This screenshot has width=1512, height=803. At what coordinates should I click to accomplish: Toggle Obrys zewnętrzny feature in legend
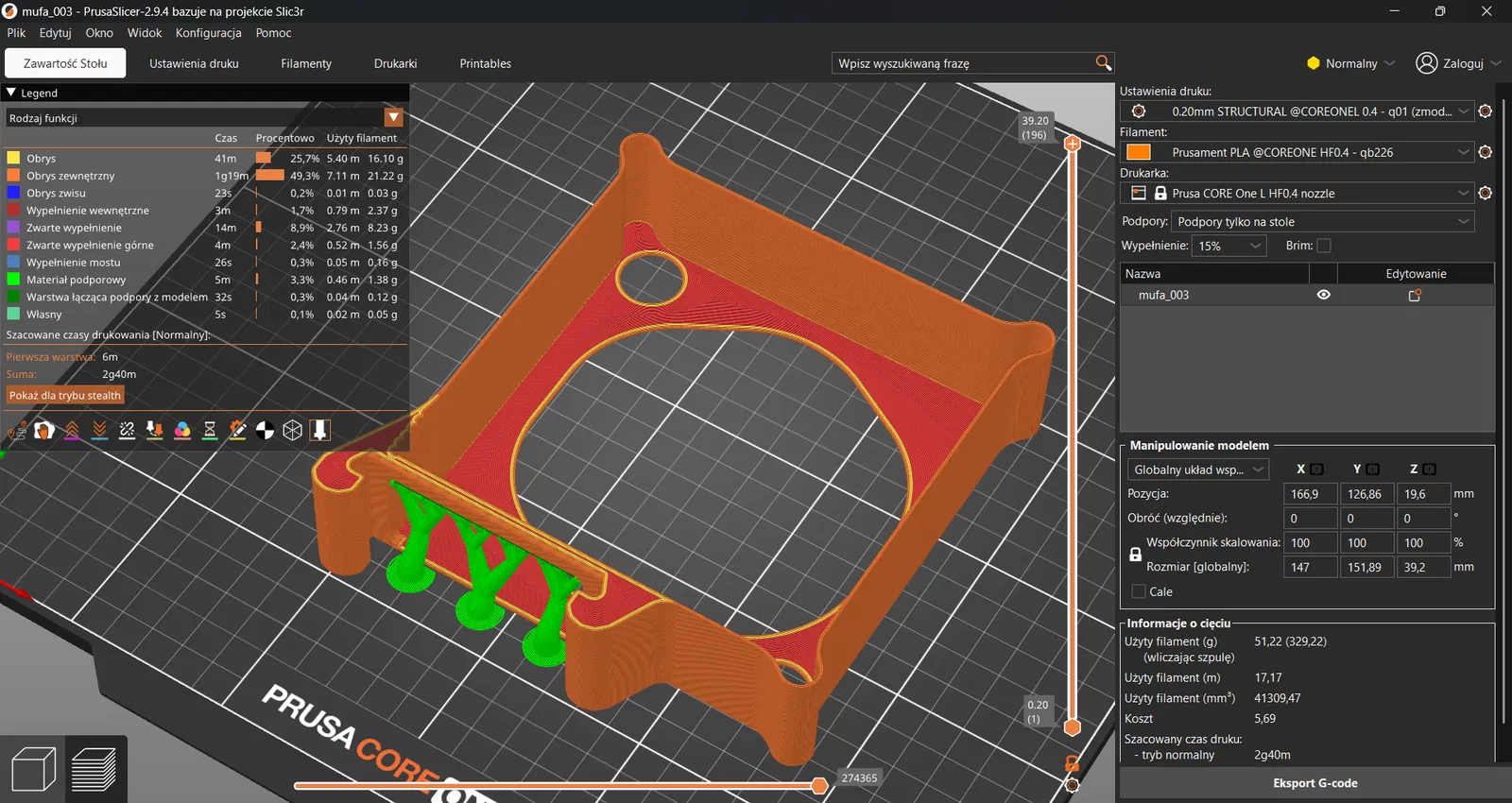[205, 176]
